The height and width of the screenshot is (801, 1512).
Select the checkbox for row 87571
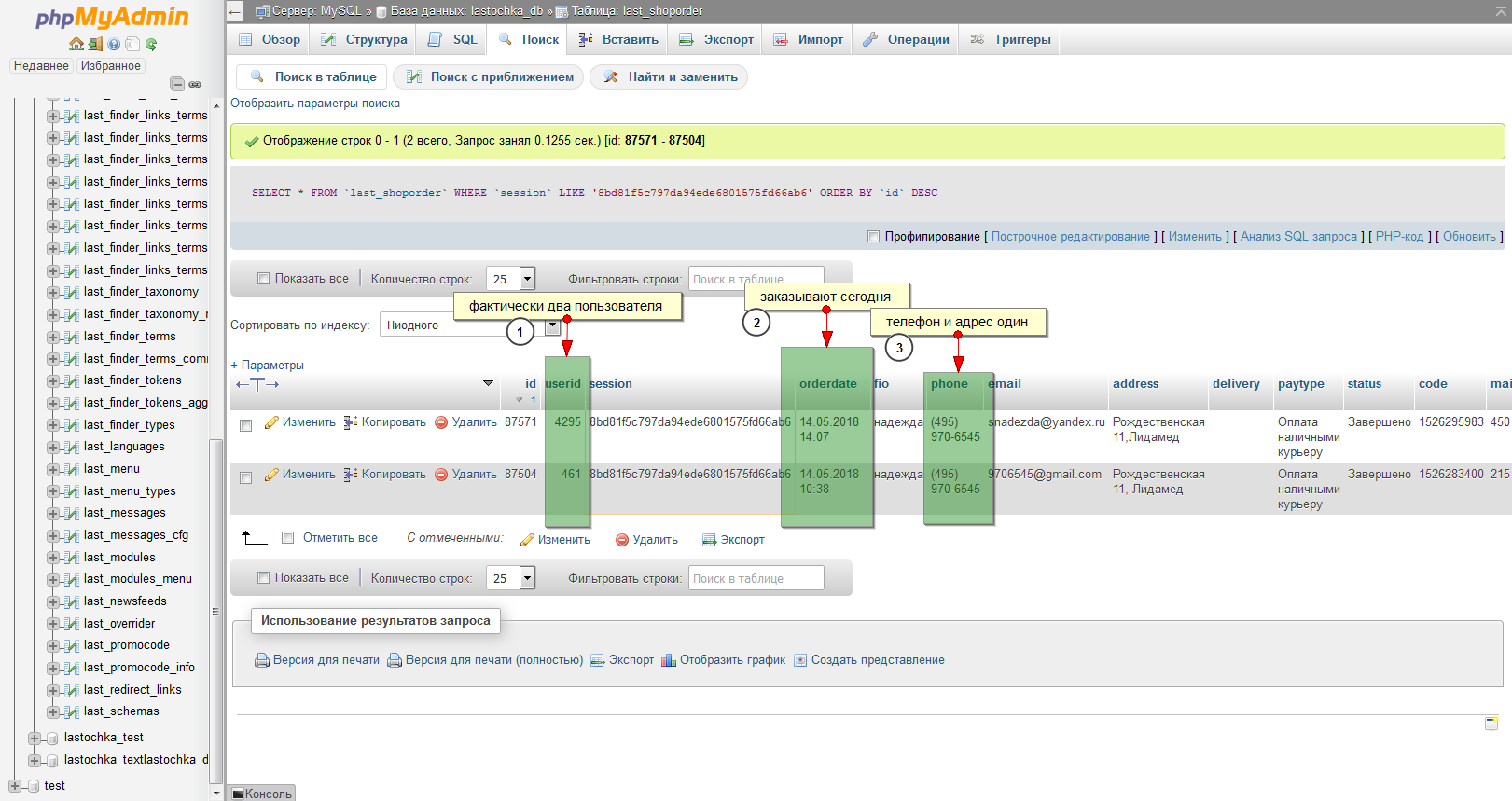tap(245, 425)
